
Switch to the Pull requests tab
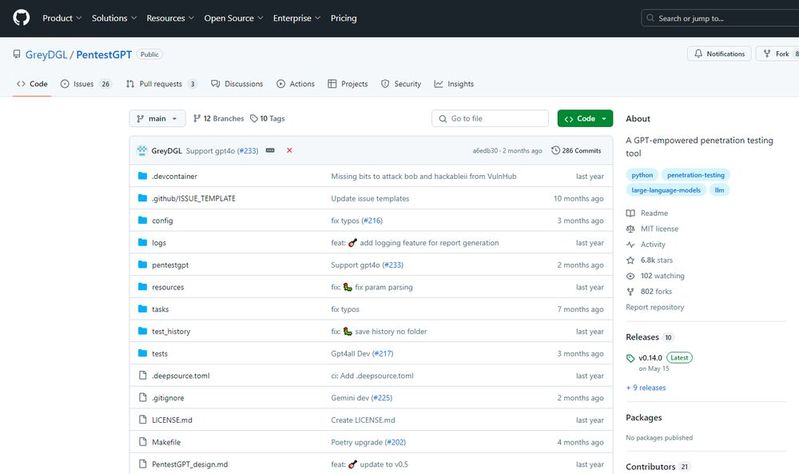click(161, 84)
